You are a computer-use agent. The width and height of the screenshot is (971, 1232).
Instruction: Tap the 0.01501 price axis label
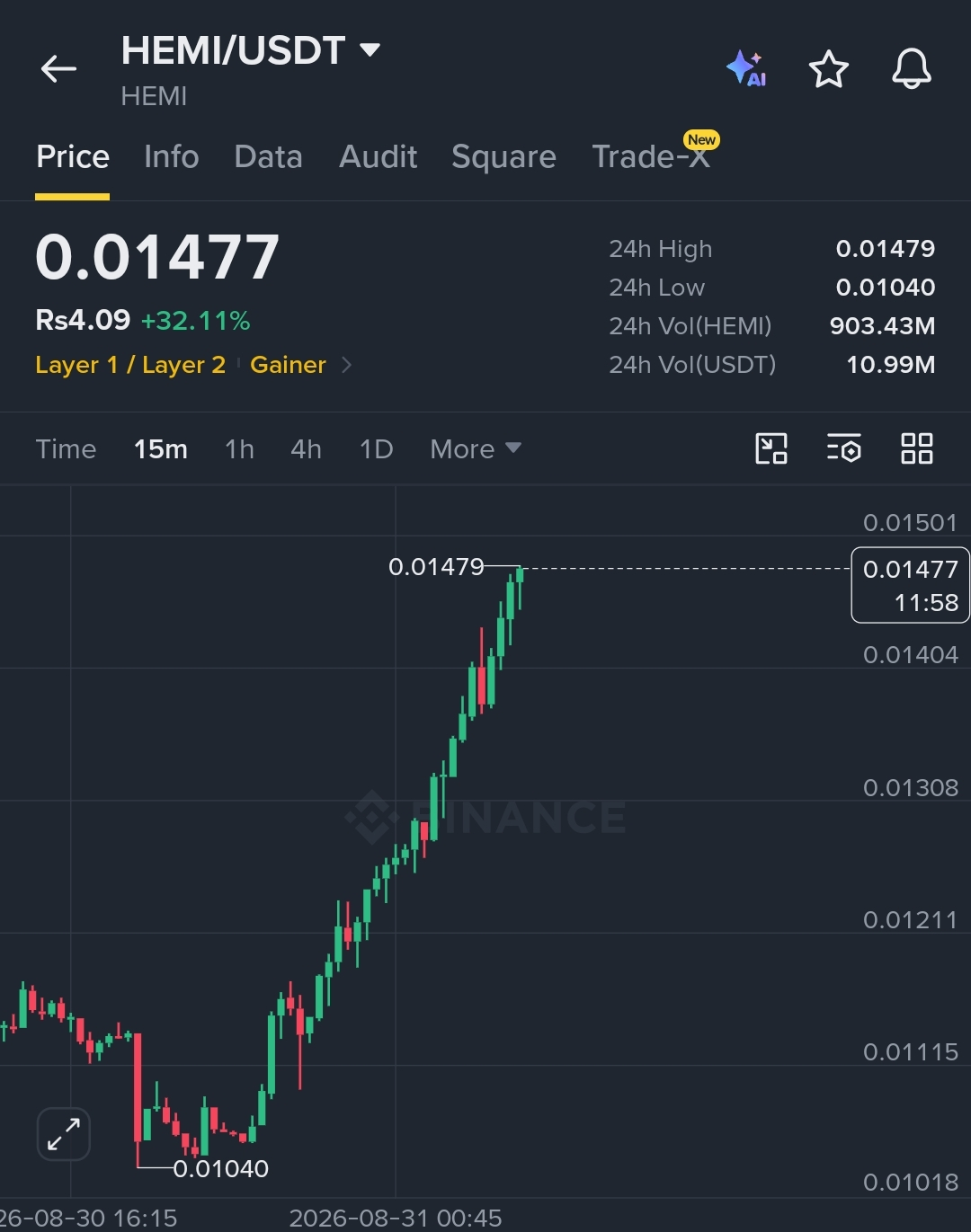click(910, 522)
